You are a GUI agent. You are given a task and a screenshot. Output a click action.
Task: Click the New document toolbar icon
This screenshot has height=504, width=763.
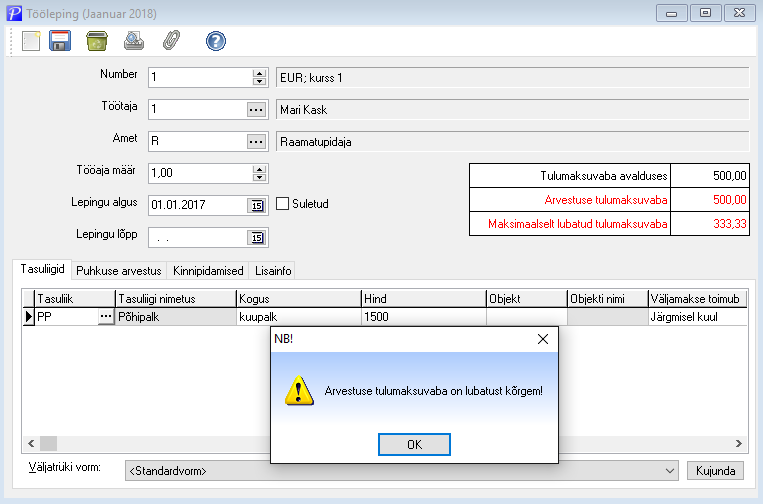tap(31, 41)
